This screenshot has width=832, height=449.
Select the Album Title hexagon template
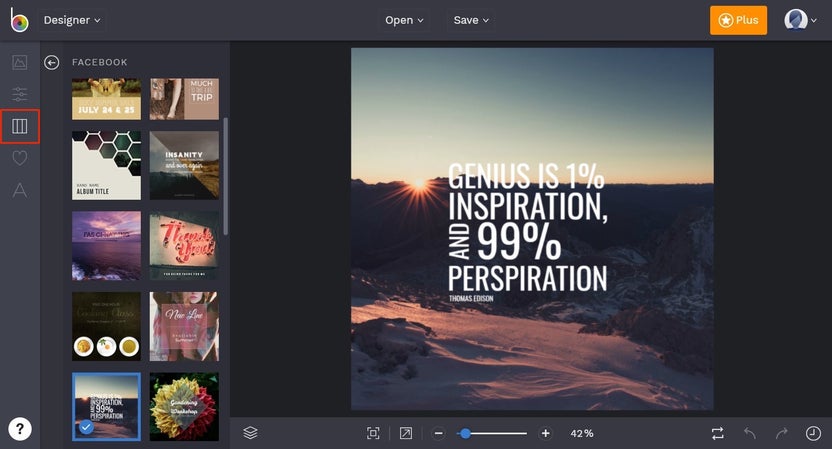pyautogui.click(x=107, y=165)
